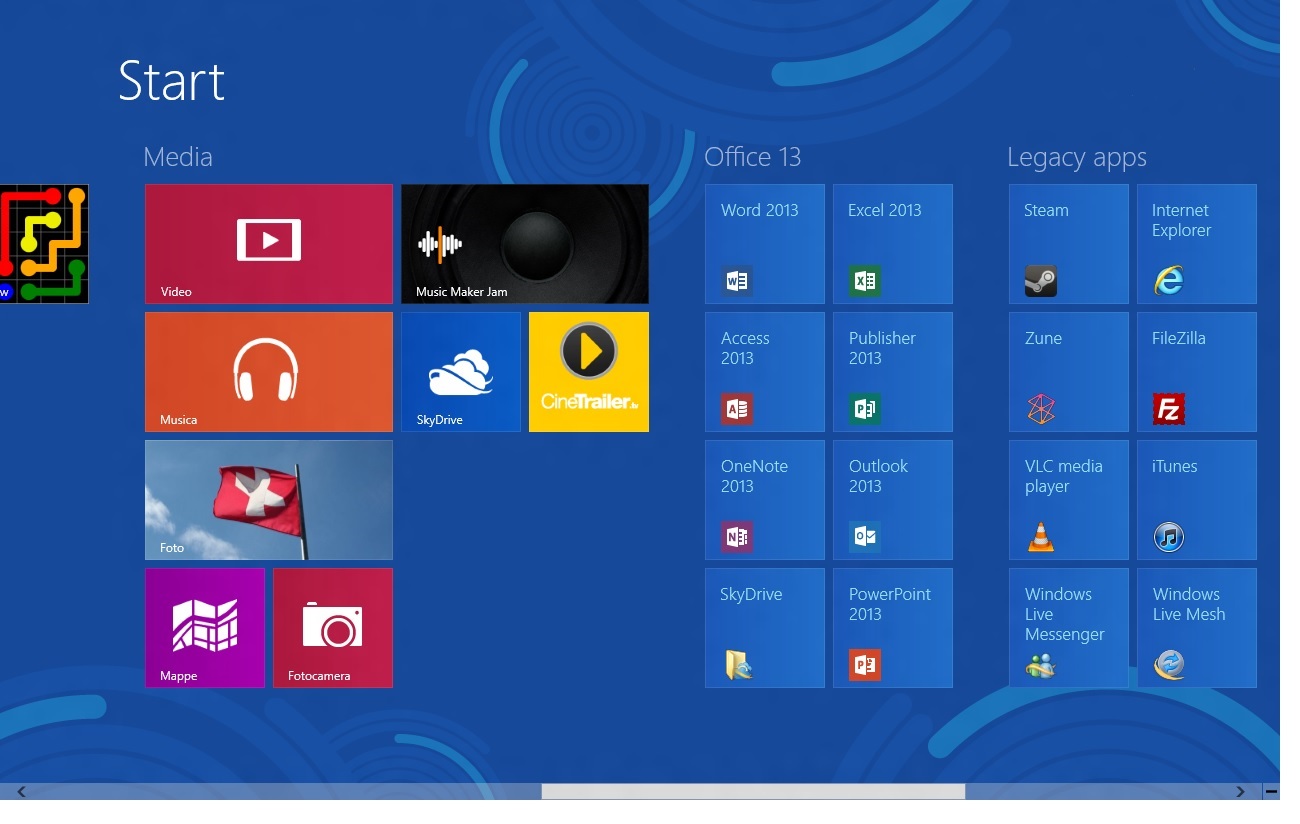Open the colorful Flow game tile
This screenshot has height=824, width=1300.
(44, 244)
